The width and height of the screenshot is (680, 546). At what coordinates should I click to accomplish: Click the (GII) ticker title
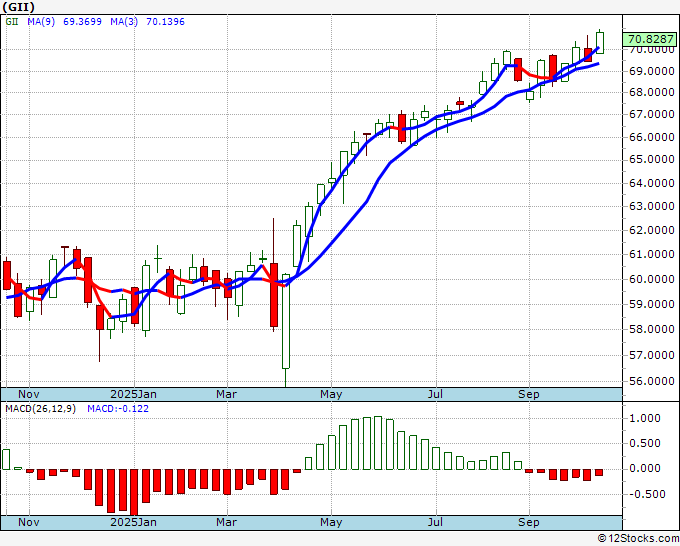(x=18, y=7)
